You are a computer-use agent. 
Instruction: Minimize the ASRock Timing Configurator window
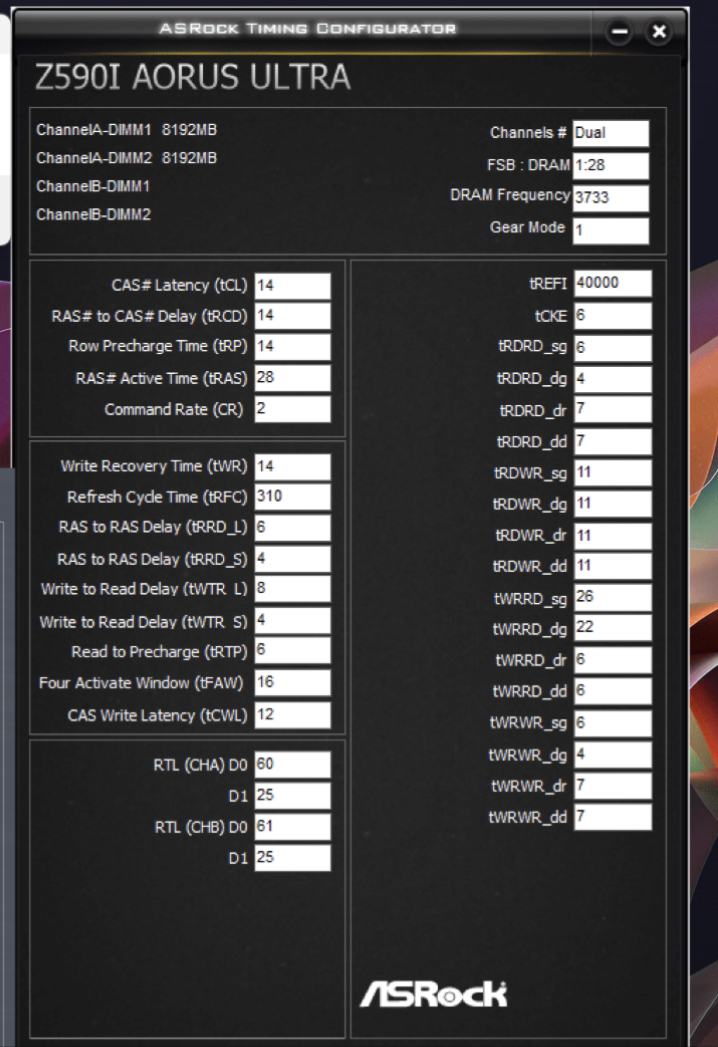[619, 31]
